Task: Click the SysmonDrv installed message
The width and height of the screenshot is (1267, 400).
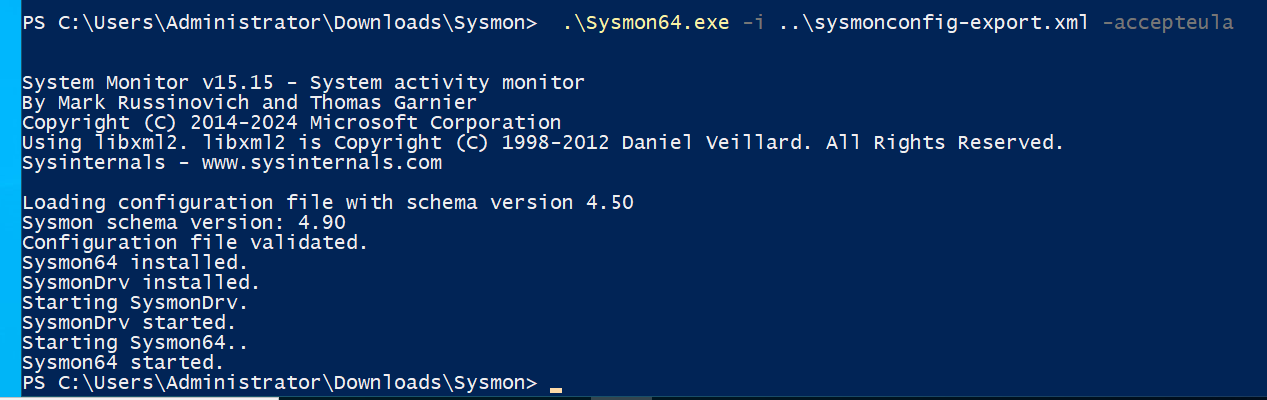Action: 140,282
